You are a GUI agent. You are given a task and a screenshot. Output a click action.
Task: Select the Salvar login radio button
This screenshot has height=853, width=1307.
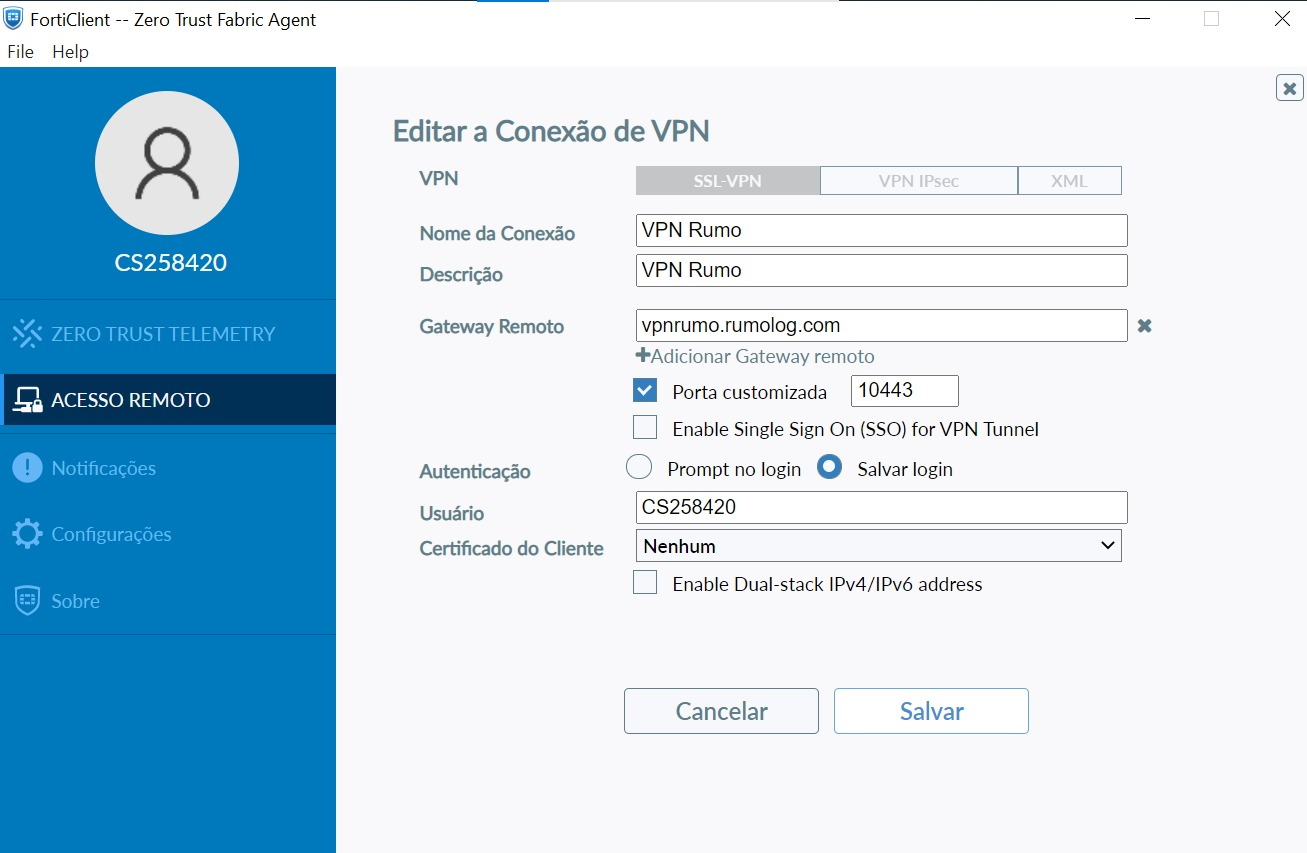coord(830,467)
